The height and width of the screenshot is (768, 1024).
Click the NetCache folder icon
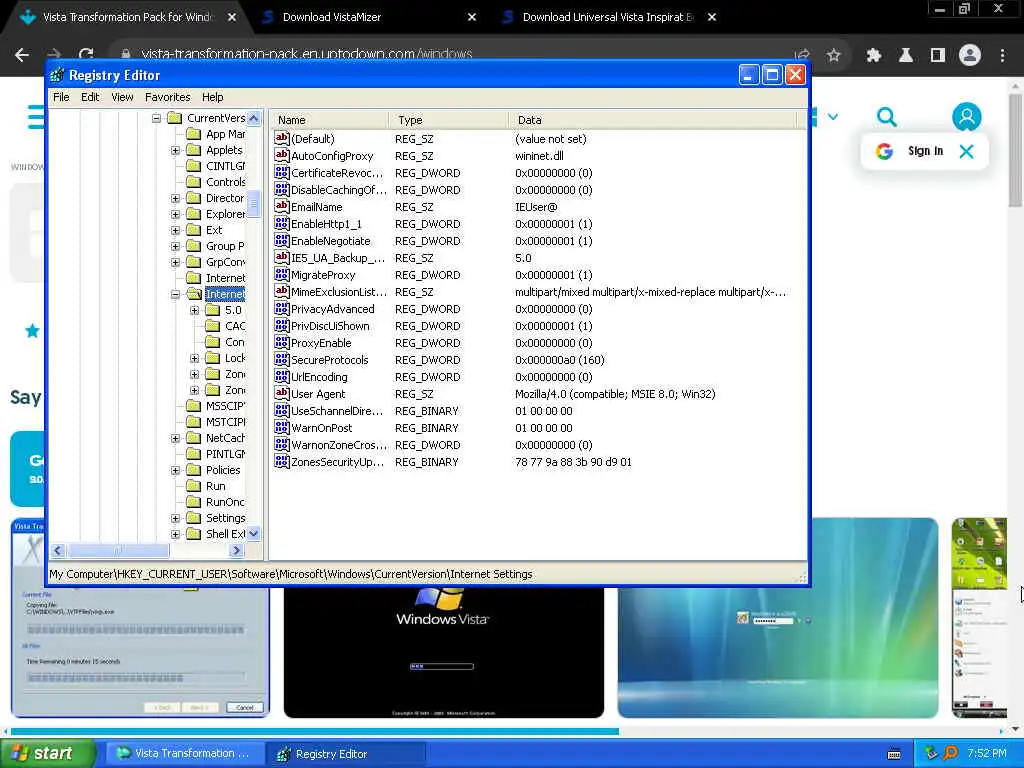(x=193, y=438)
